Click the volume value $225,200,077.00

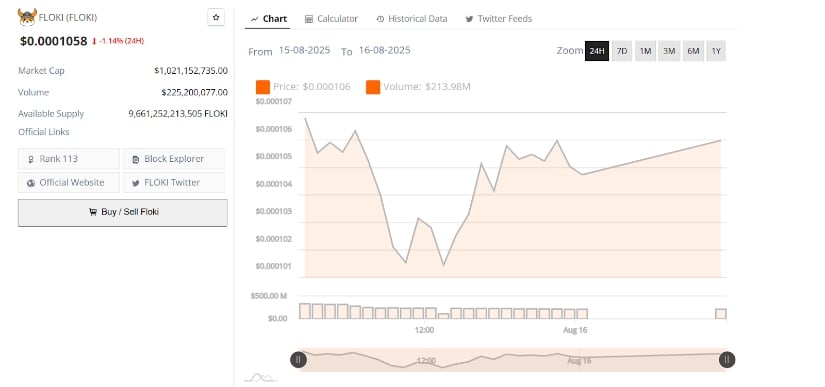coord(195,93)
